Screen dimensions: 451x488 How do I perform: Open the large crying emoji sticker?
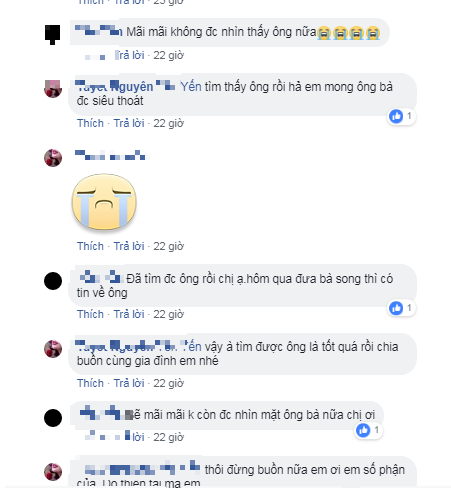click(104, 202)
